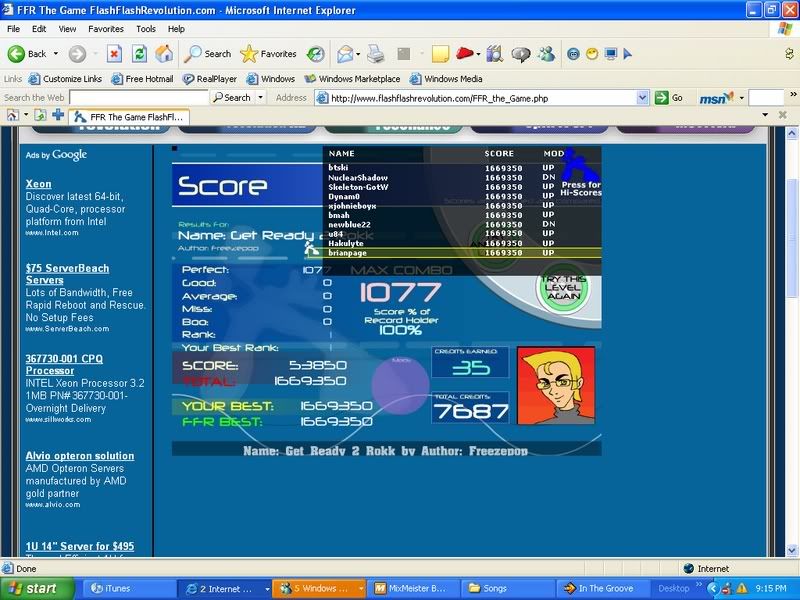Select the FFR The Game browser tab
Viewport: 800px width, 600px height.
[130, 116]
